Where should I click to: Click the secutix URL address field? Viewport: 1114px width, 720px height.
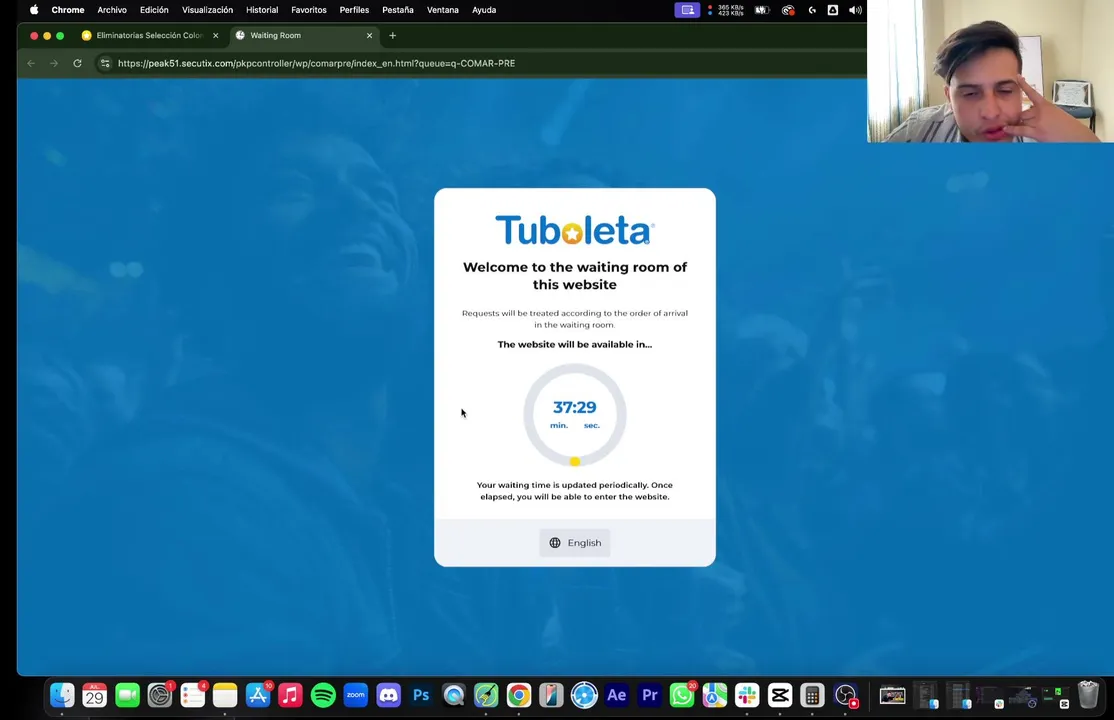click(x=316, y=63)
